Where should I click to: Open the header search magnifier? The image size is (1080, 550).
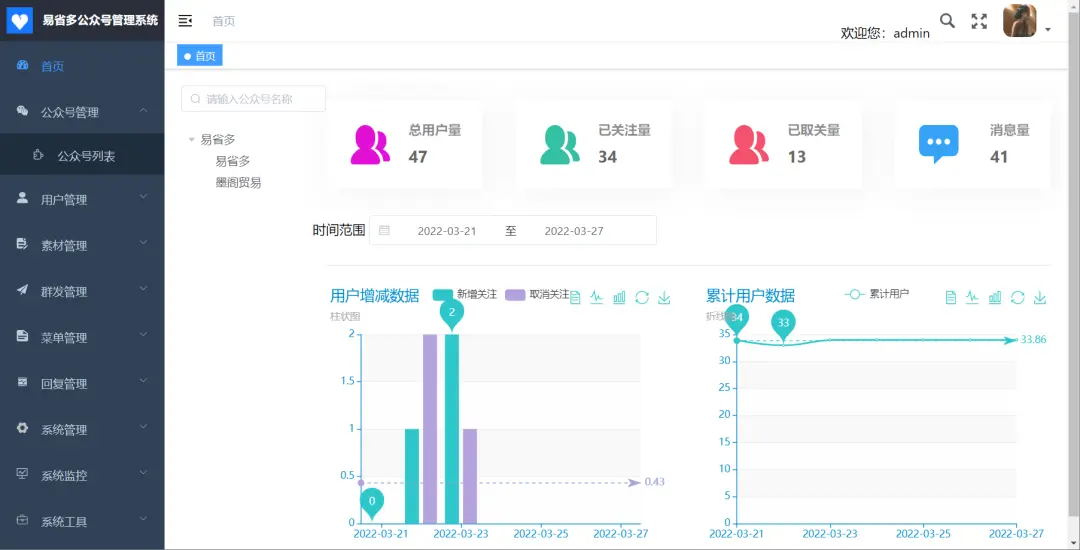tap(948, 21)
